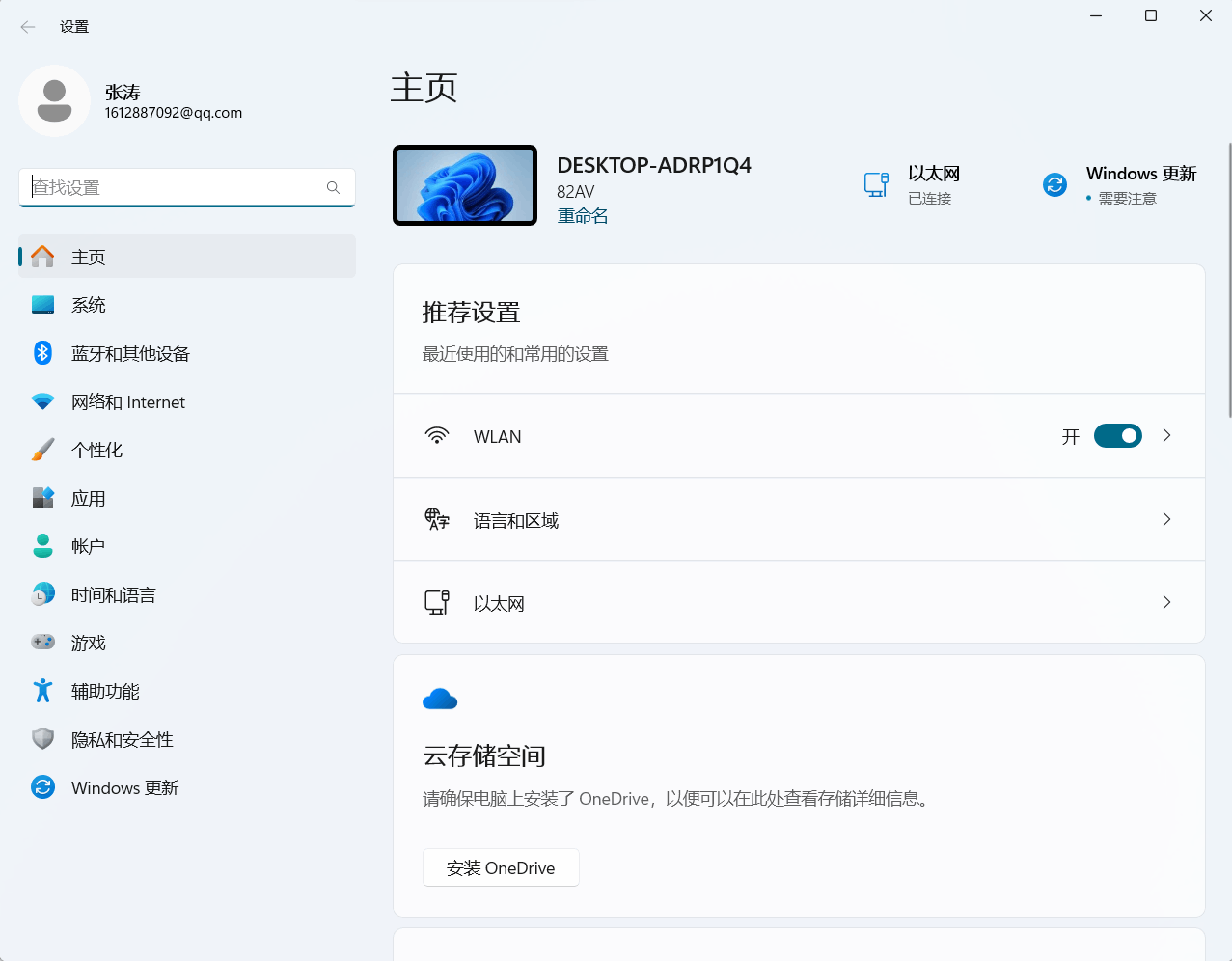The image size is (1232, 961).
Task: Click the back arrow icon
Action: [28, 27]
